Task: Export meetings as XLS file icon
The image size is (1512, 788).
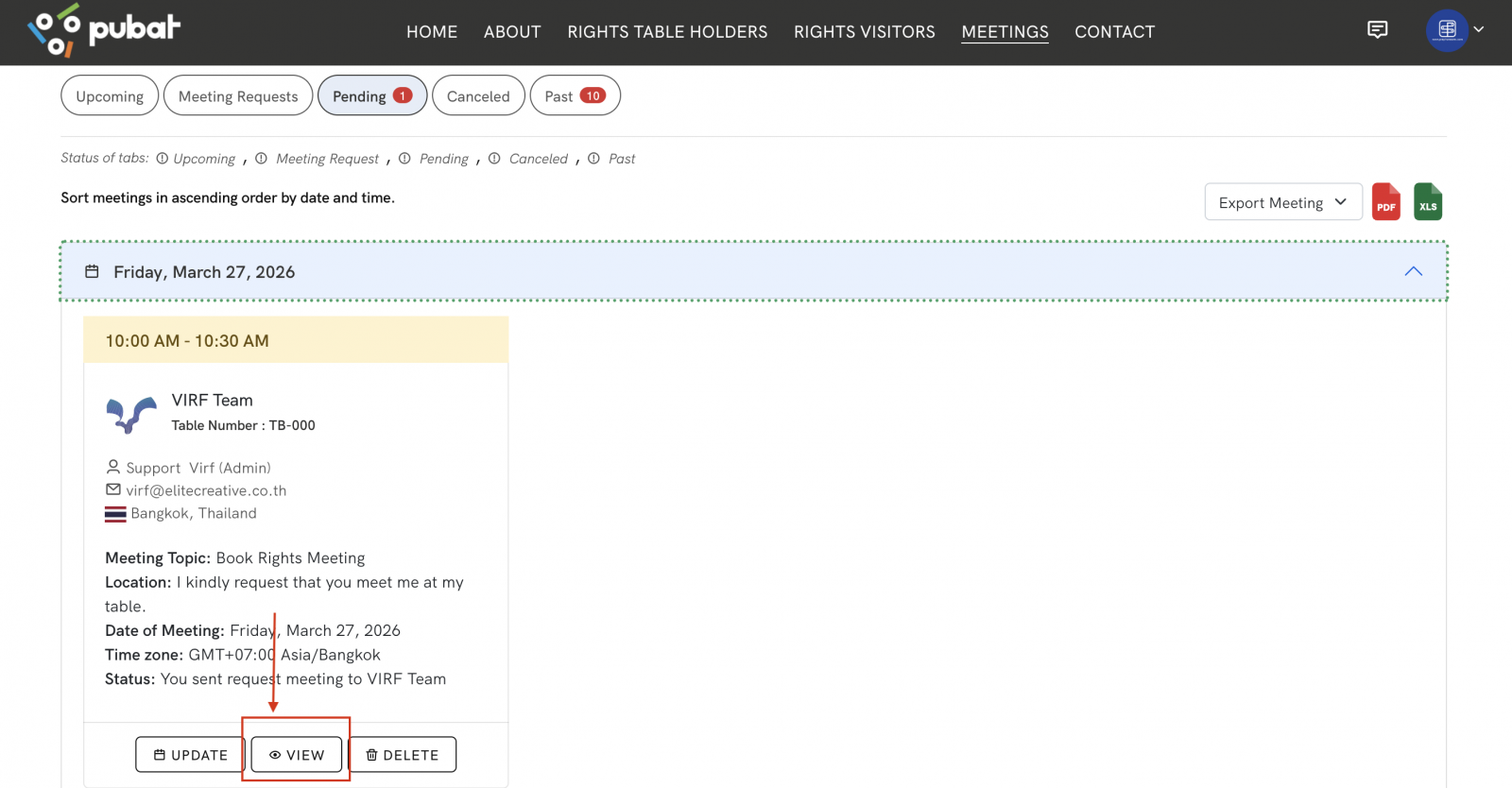Action: (1428, 201)
